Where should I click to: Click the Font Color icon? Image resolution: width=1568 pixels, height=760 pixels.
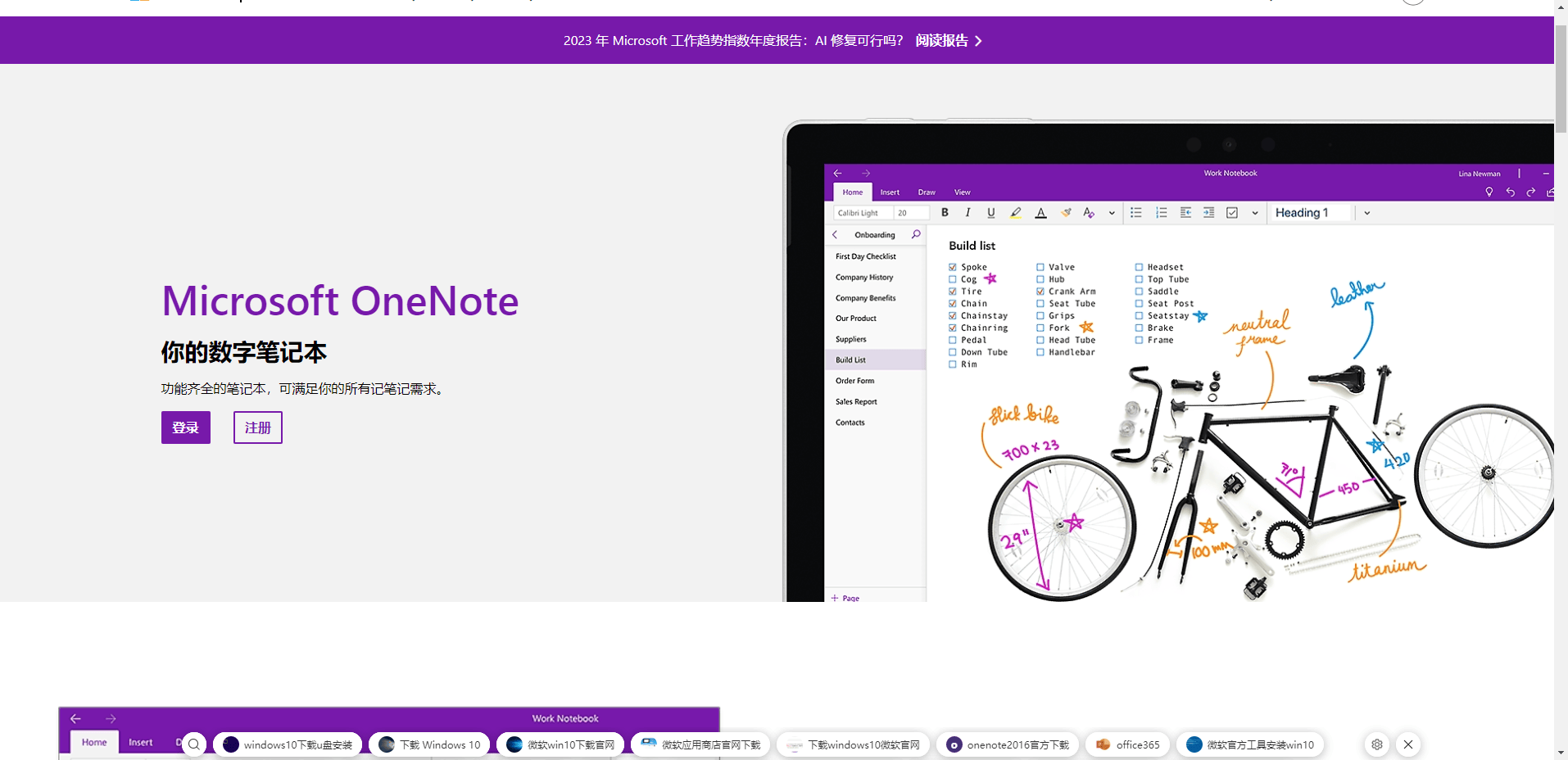(x=1040, y=212)
